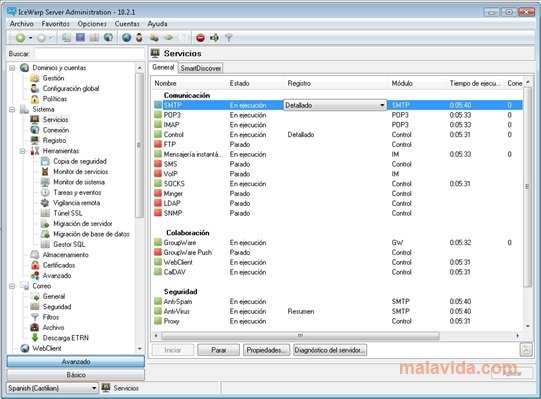
Task: Open the Spanish (Castilian) language dropdown
Action: (x=94, y=388)
